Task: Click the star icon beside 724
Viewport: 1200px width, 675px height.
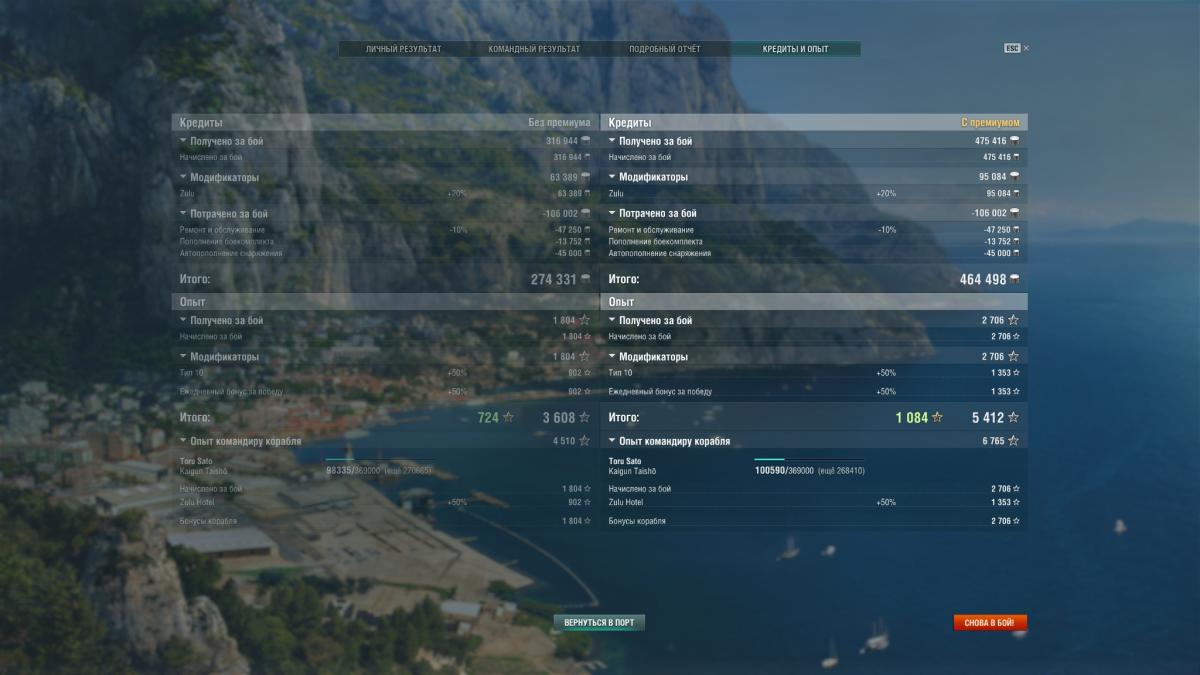Action: pos(508,418)
